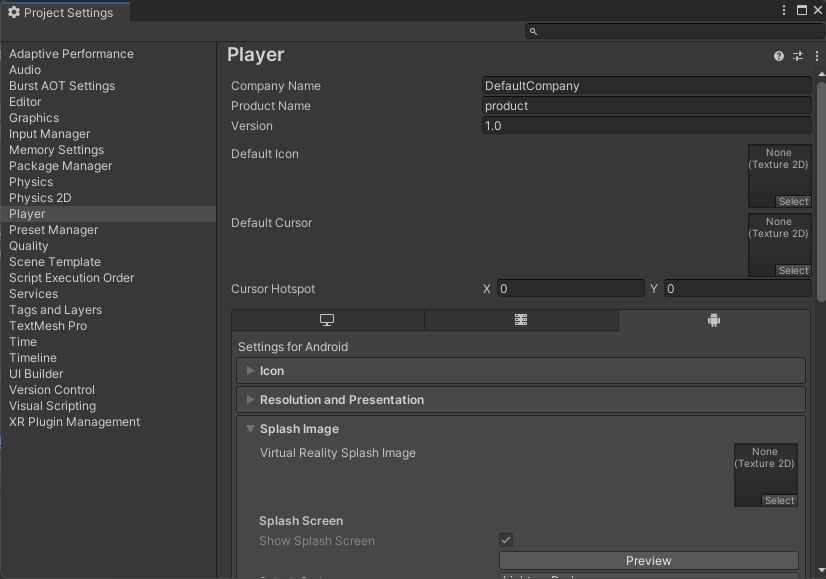Image resolution: width=826 pixels, height=579 pixels.
Task: Open the Project Settings window kebab menu
Action: pyautogui.click(x=784, y=10)
